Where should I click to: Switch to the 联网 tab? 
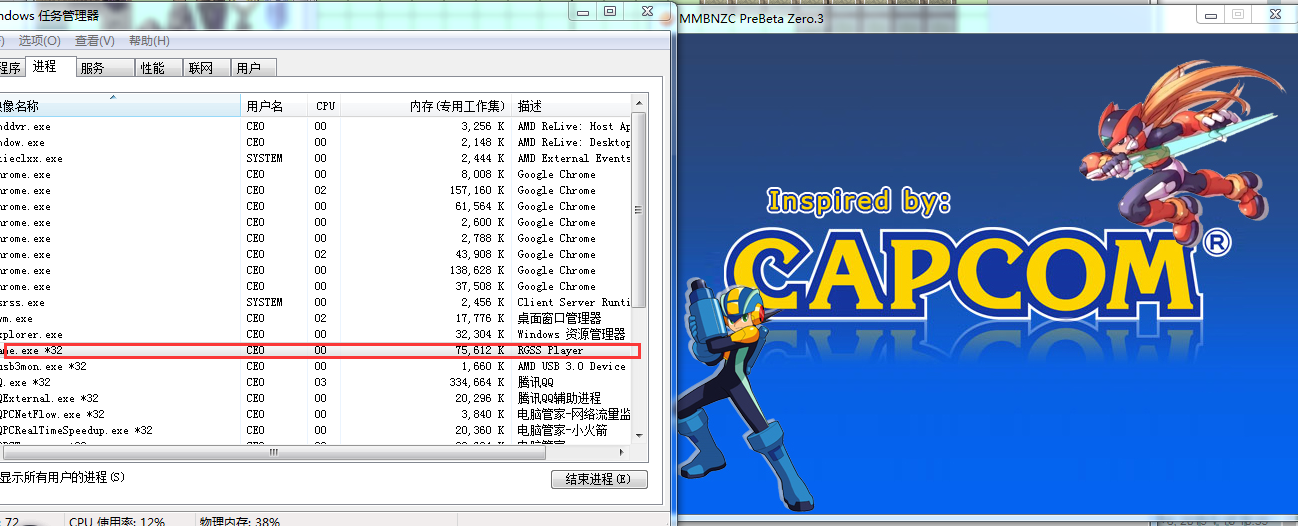[x=207, y=68]
